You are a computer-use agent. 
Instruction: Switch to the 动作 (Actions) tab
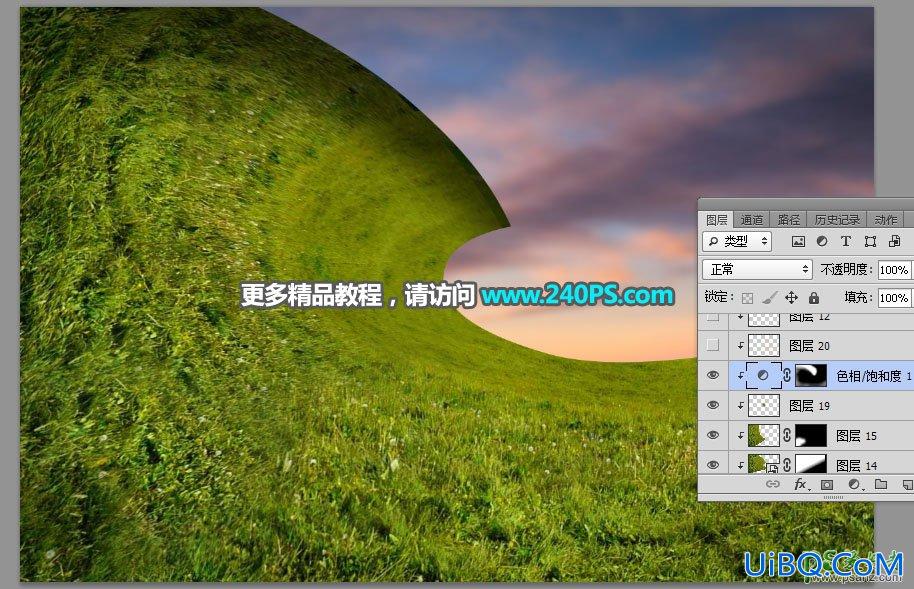[885, 220]
